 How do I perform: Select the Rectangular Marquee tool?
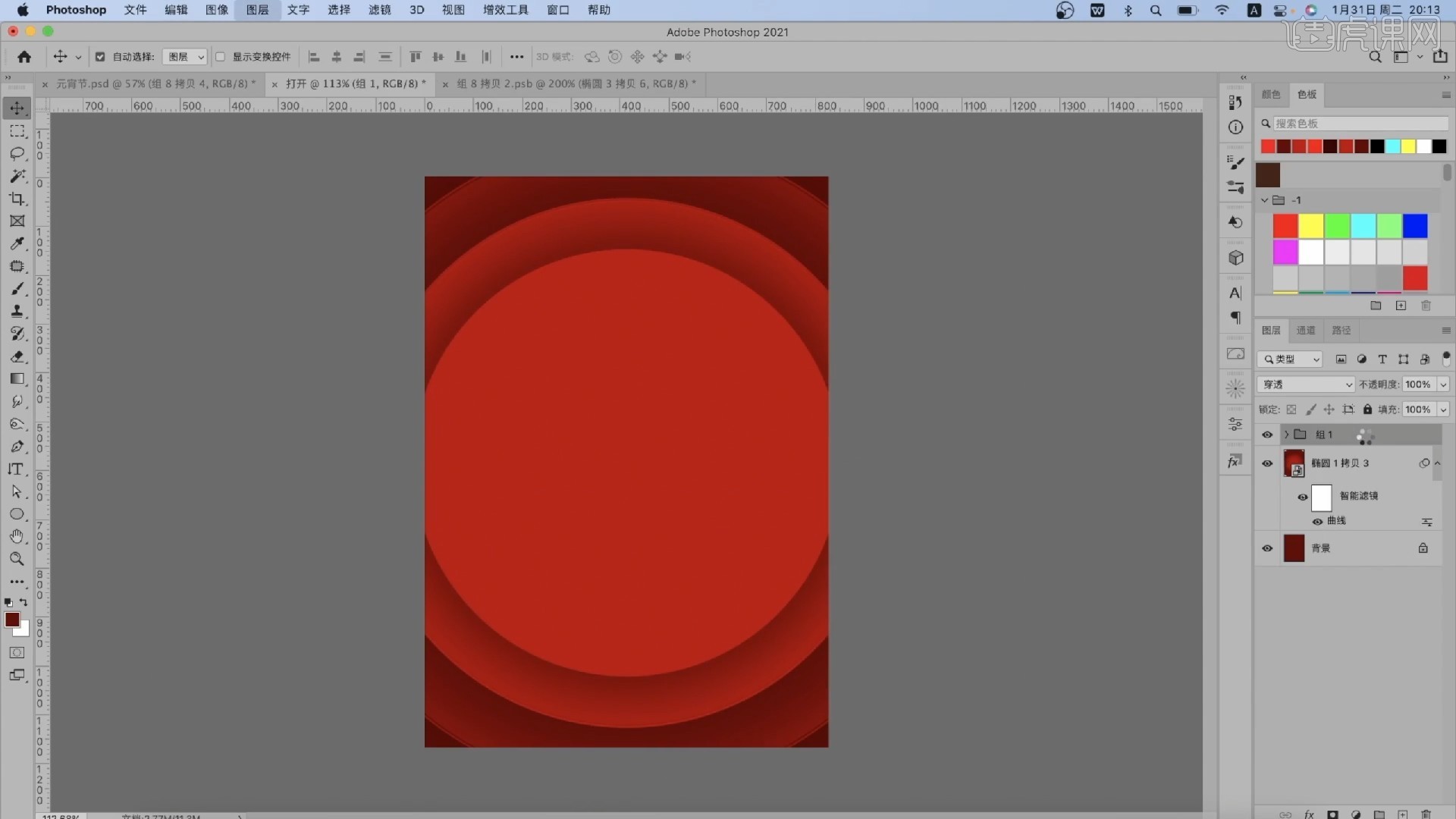[x=17, y=131]
